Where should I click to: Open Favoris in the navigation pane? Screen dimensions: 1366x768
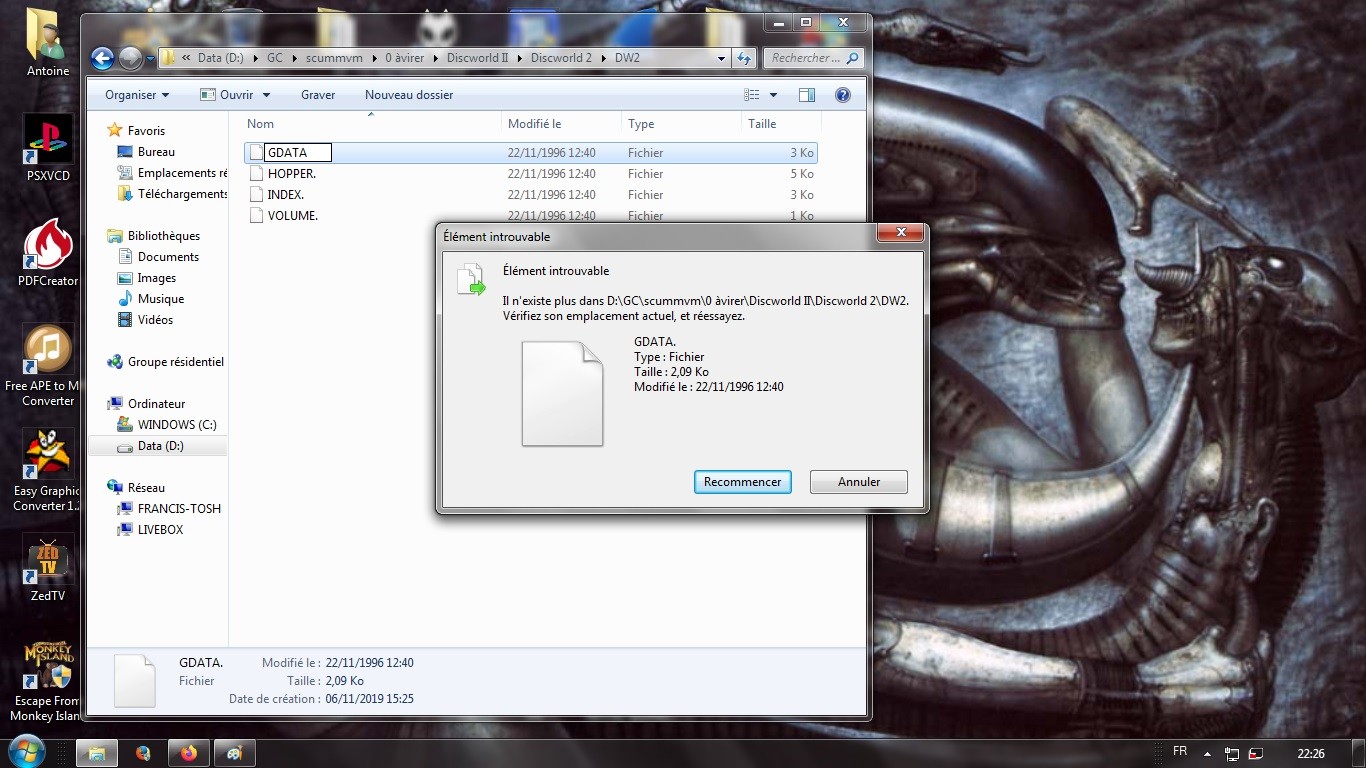click(146, 131)
